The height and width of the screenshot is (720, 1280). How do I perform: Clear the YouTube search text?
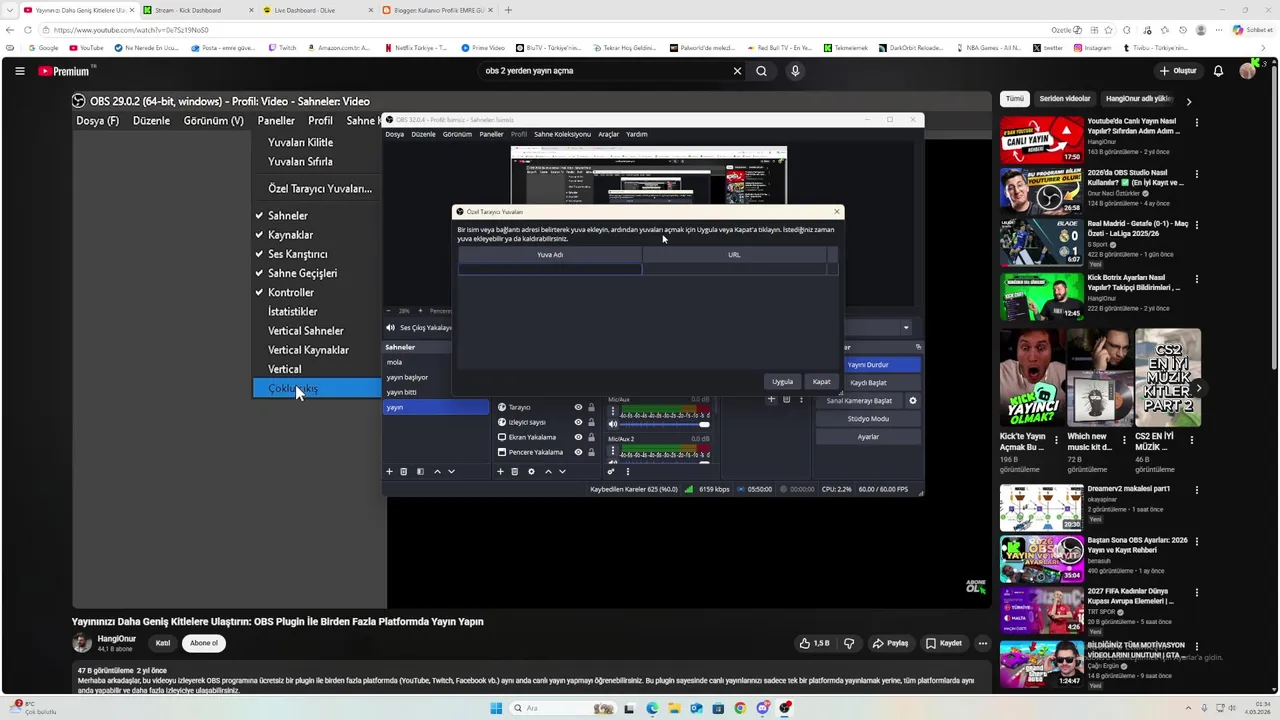coord(737,71)
